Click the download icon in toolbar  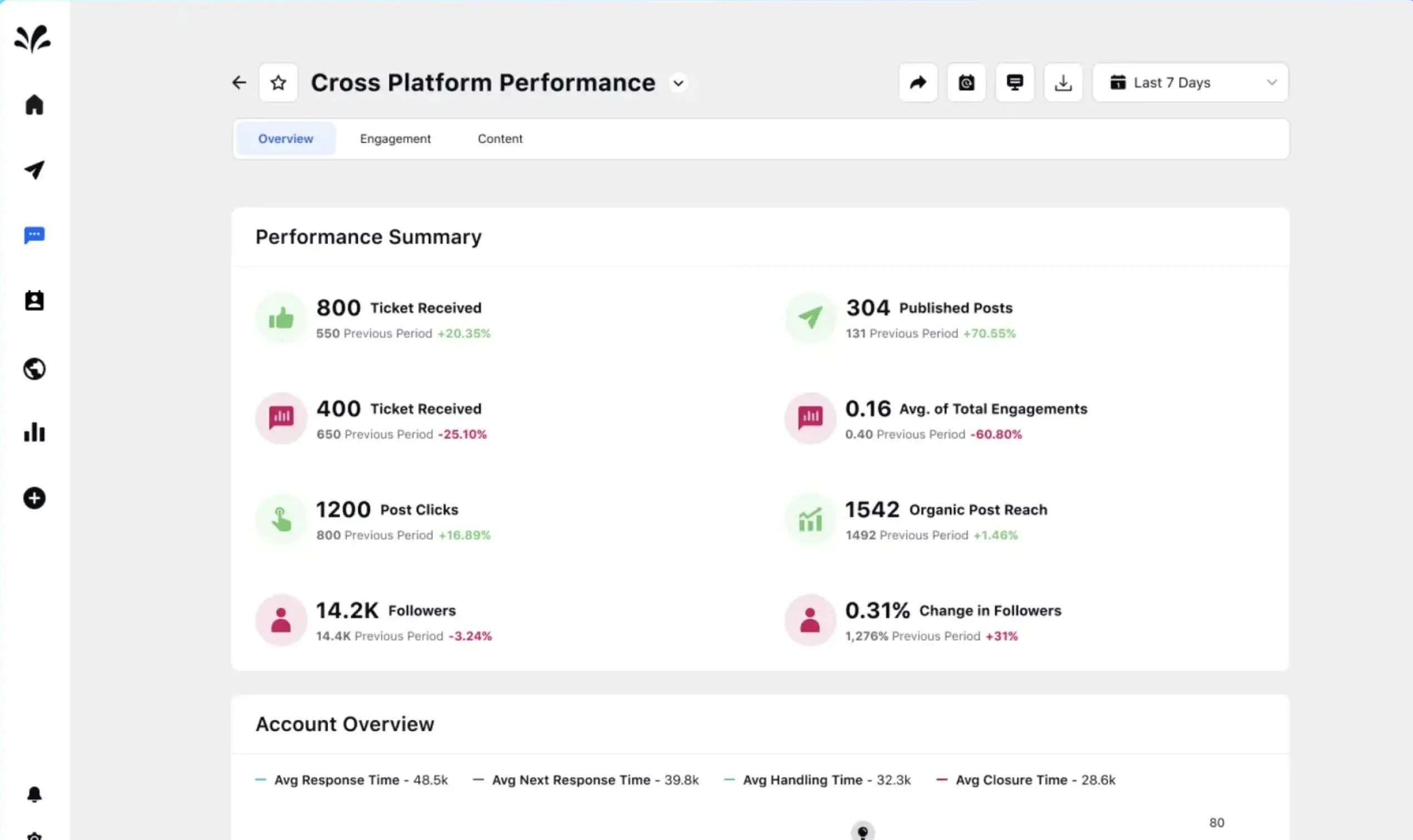1063,82
